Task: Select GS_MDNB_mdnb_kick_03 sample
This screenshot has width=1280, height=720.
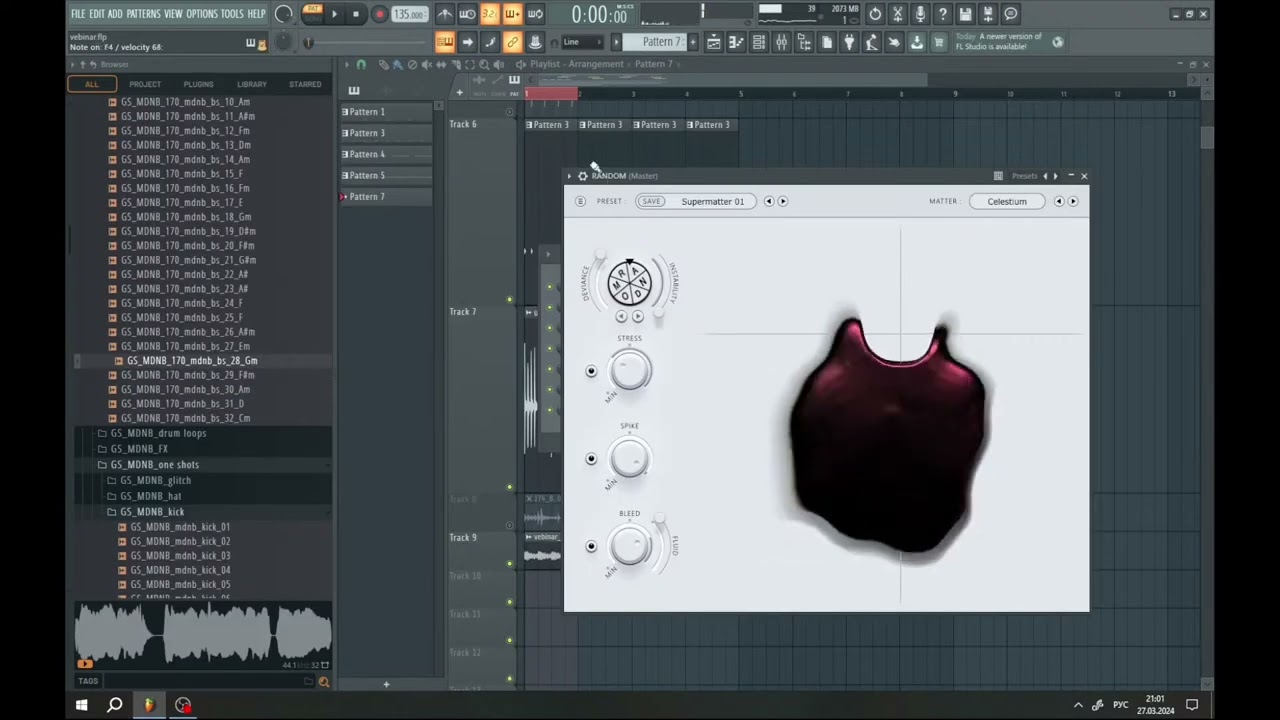Action: pos(180,555)
